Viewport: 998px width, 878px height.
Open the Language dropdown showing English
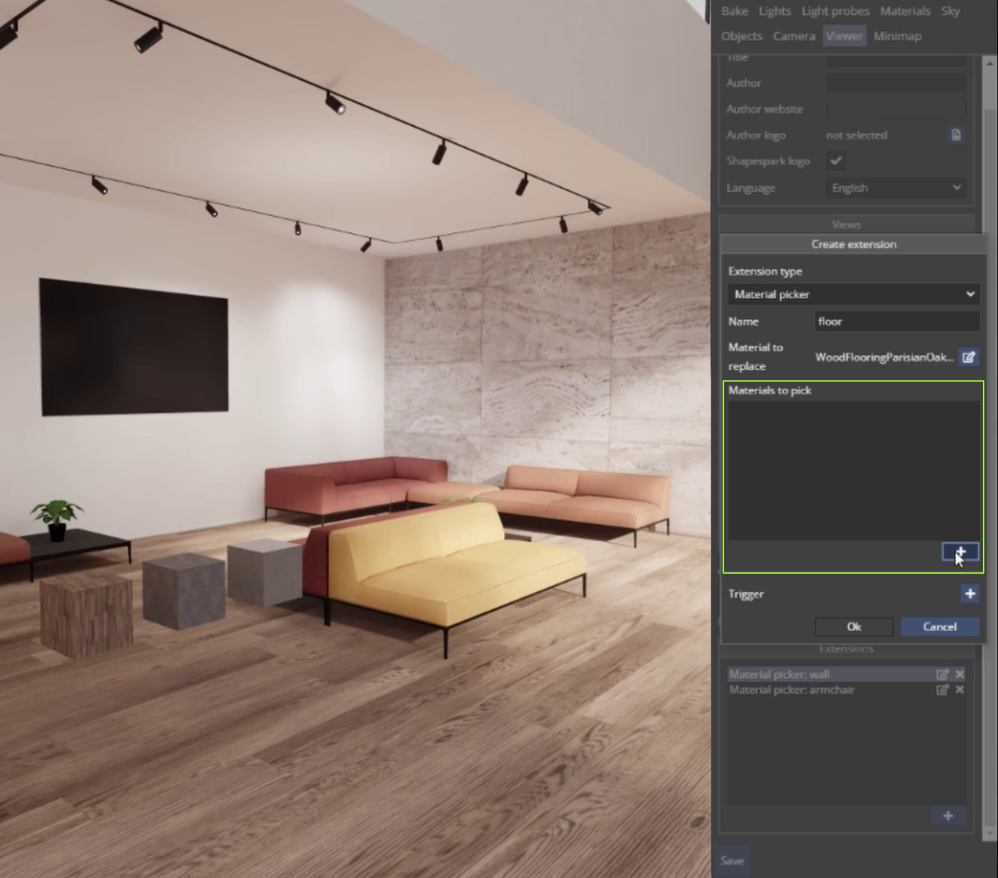click(x=896, y=188)
